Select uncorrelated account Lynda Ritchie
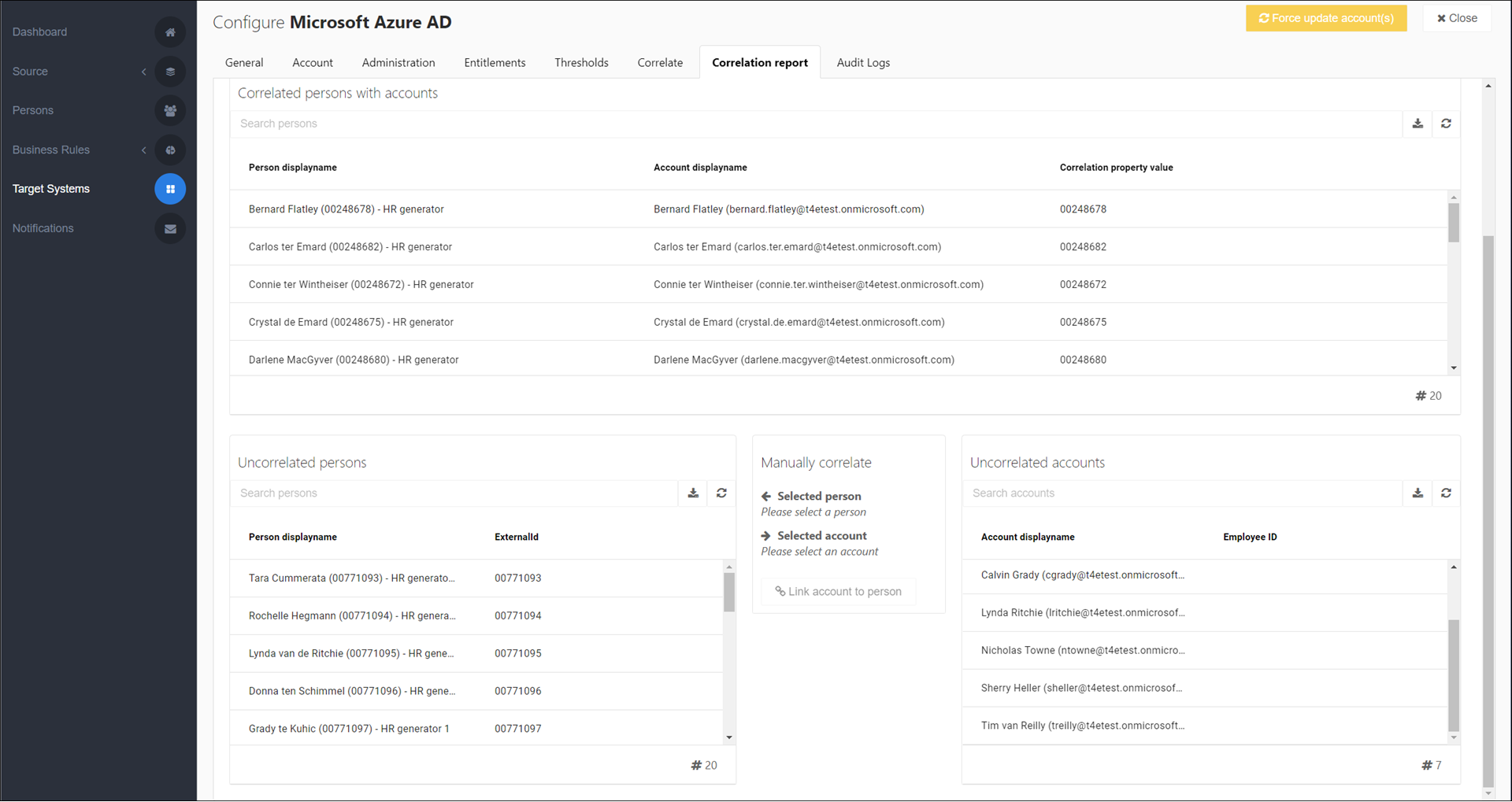 click(1205, 613)
